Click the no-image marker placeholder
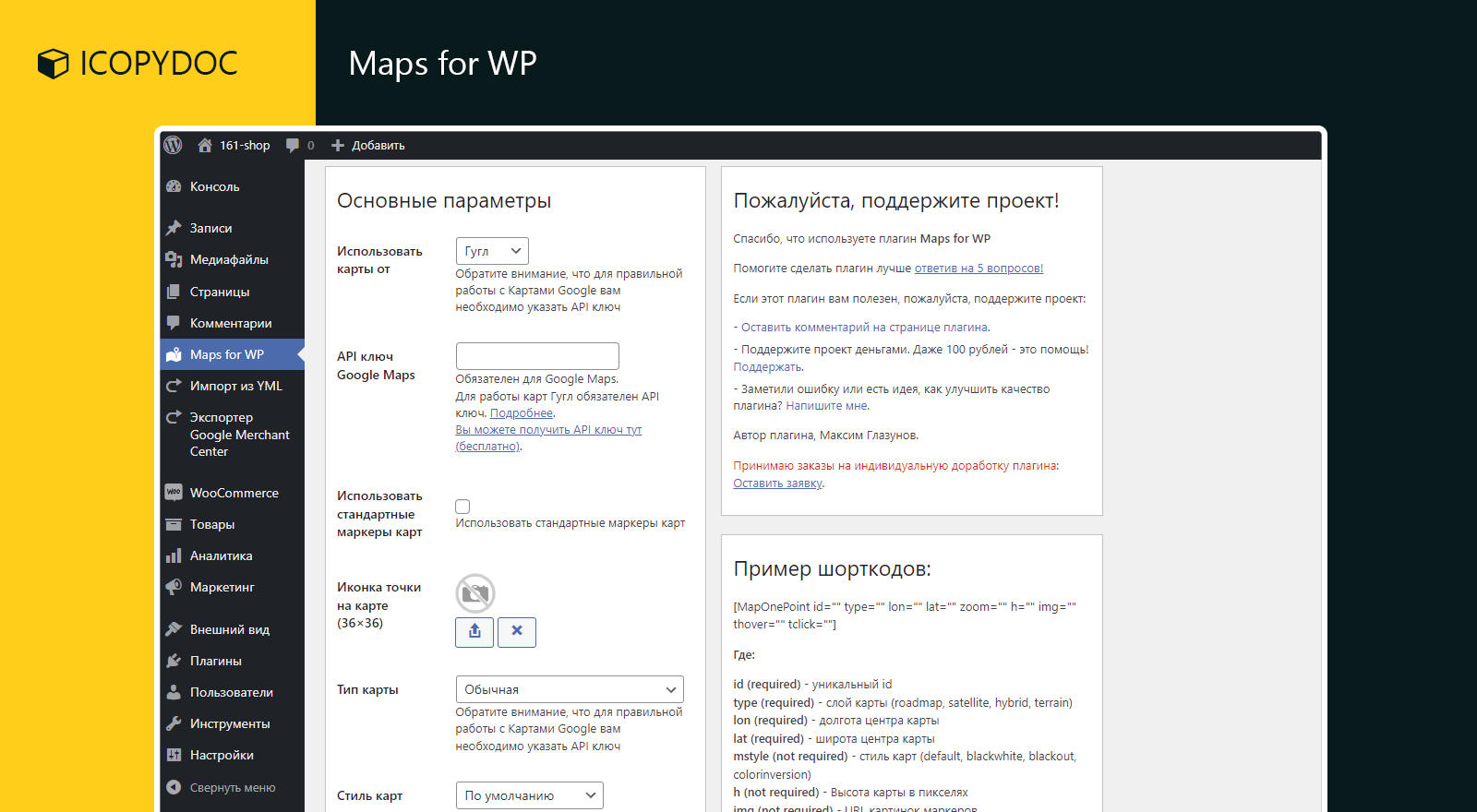 [475, 593]
